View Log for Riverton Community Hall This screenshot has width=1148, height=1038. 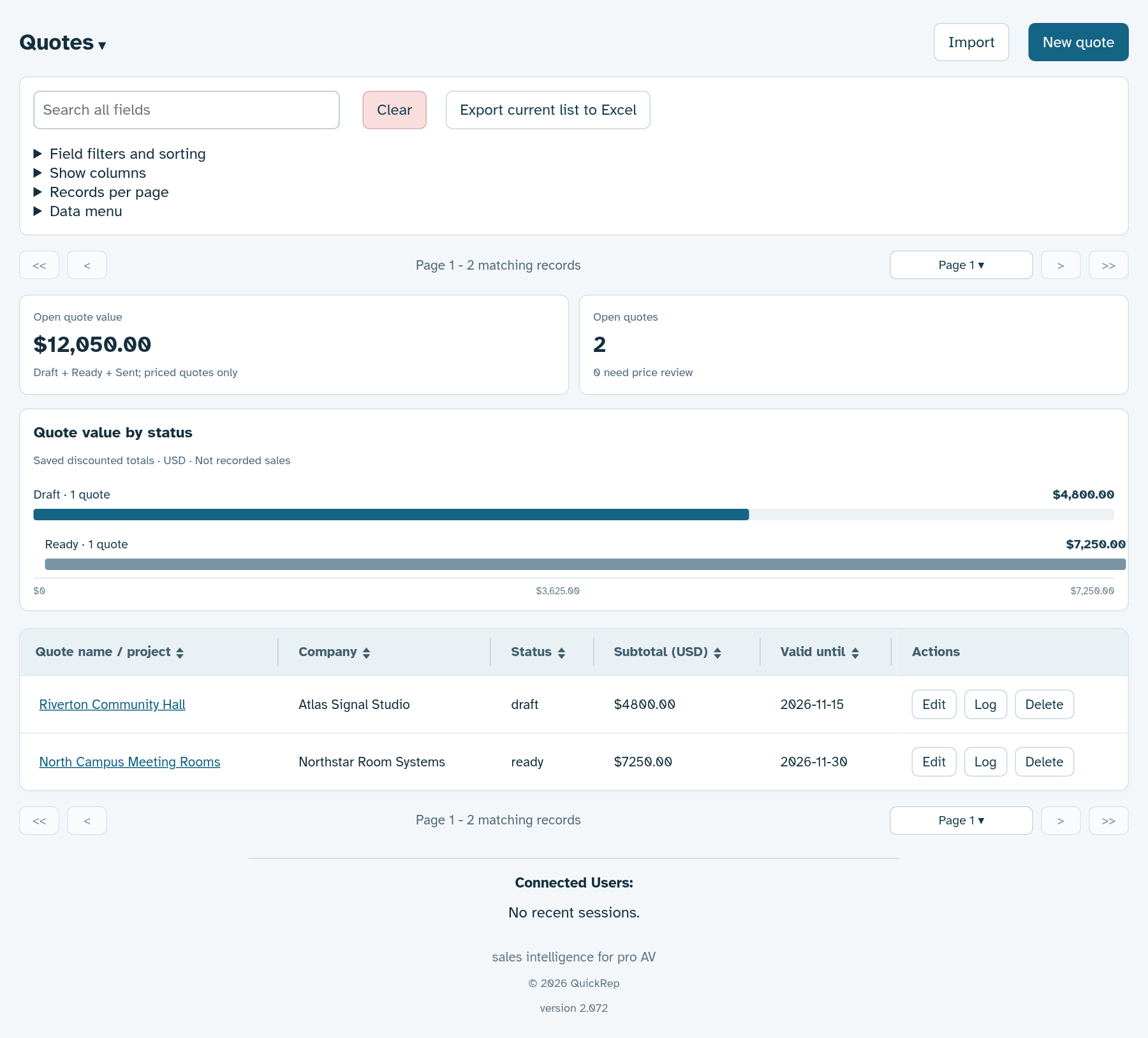985,705
